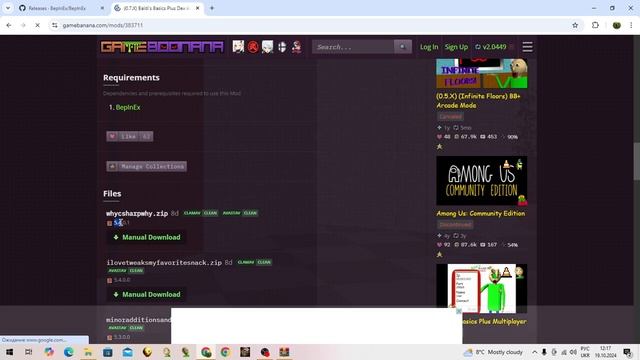640x360 pixels.
Task: Open the clock and date flyout
Action: (605, 352)
